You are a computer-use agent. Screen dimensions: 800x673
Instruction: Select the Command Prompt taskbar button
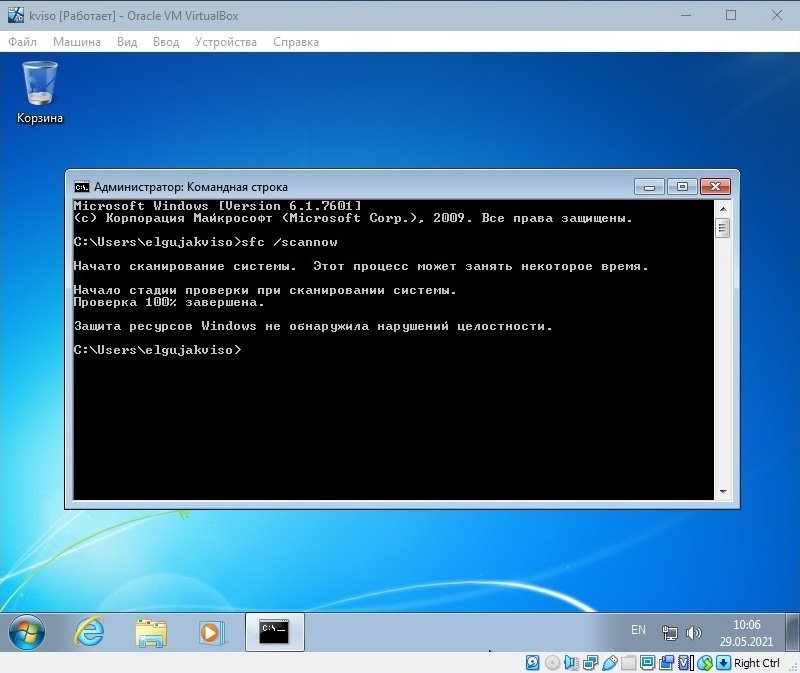pyautogui.click(x=274, y=632)
